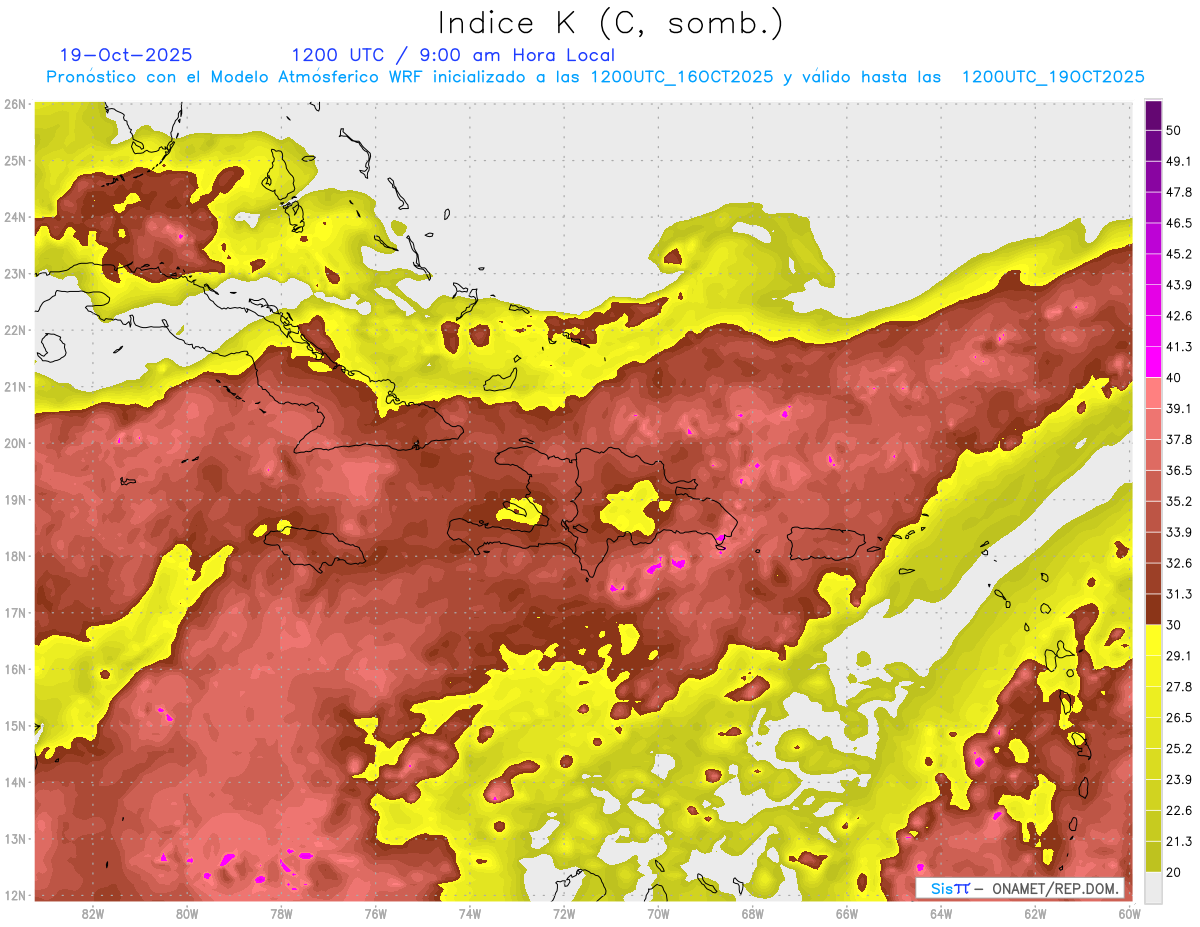Screen dimensions: 1200x927
Task: Click the '70W' longitude label
Action: tap(658, 913)
